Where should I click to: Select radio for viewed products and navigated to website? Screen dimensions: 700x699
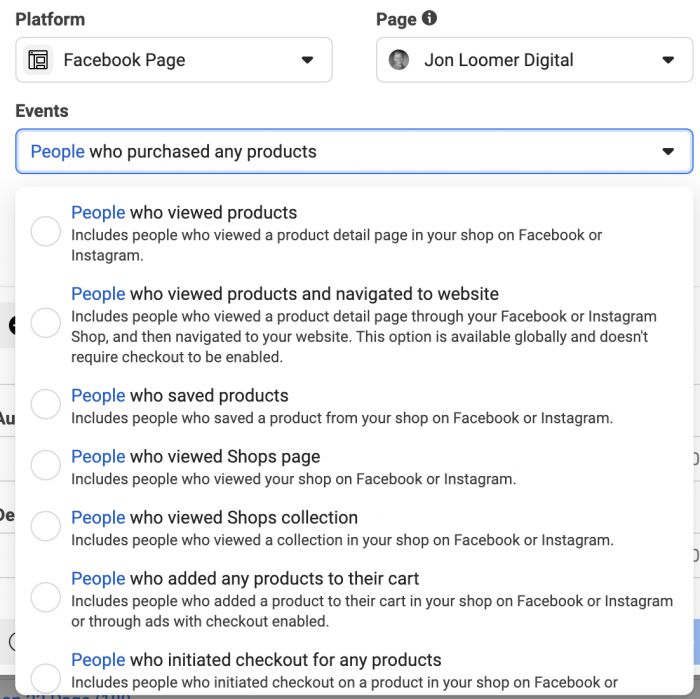(x=46, y=323)
